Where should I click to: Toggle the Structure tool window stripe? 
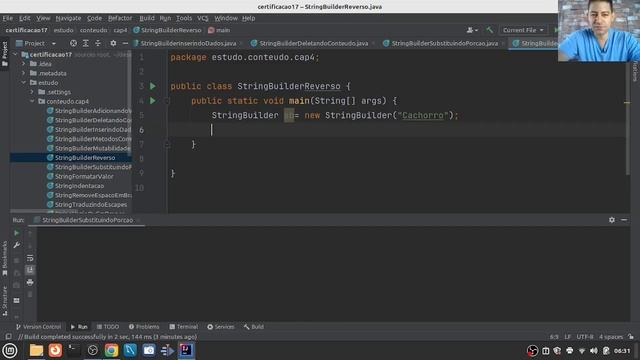(4, 301)
